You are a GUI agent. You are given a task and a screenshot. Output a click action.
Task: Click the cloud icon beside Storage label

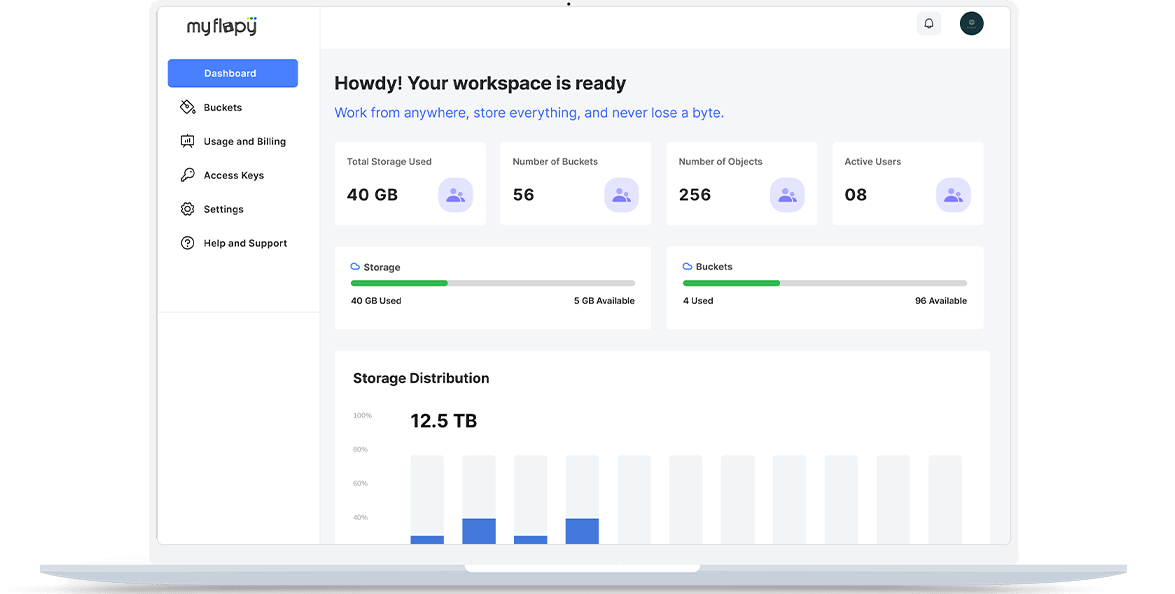click(355, 267)
